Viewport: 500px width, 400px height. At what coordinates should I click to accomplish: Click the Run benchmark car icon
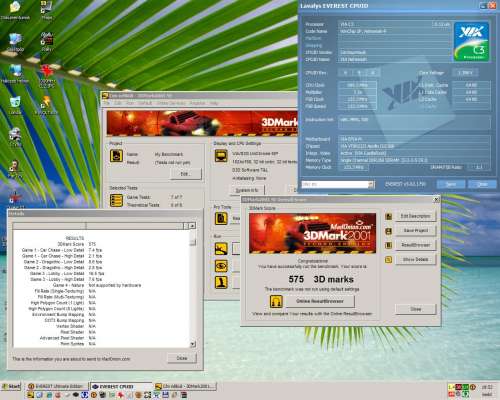[221, 248]
